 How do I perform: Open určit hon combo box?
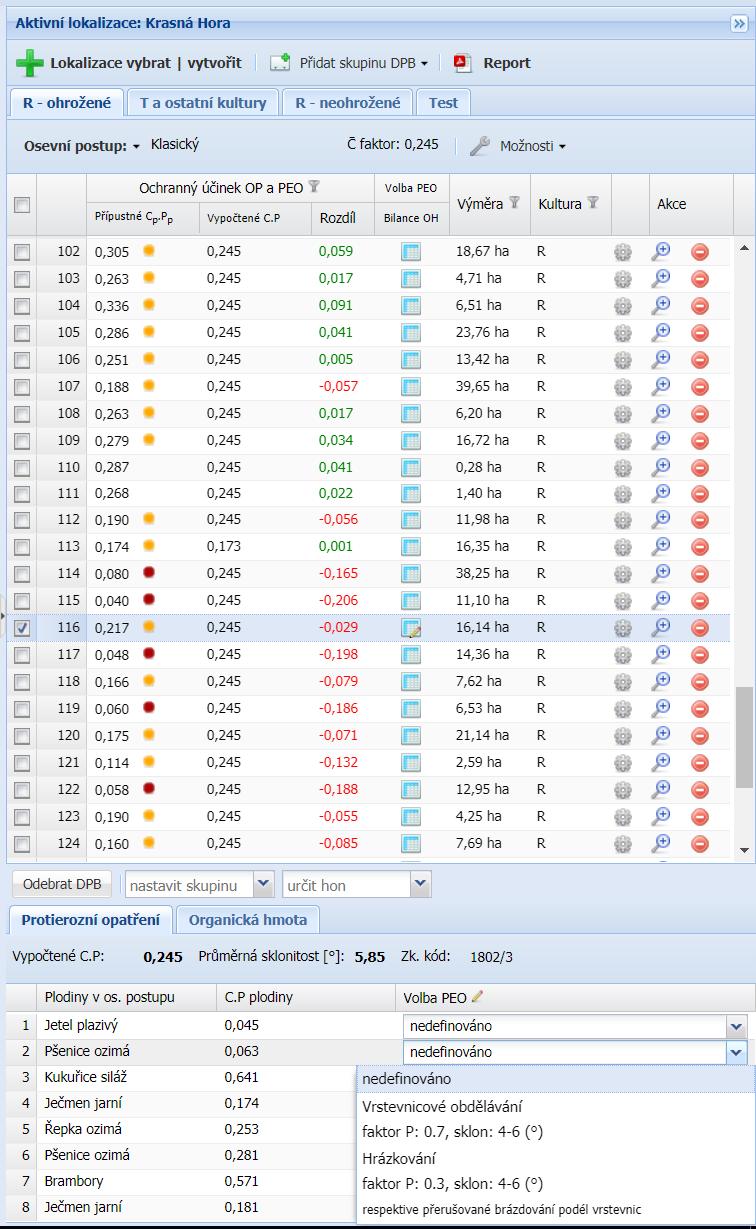coord(356,885)
